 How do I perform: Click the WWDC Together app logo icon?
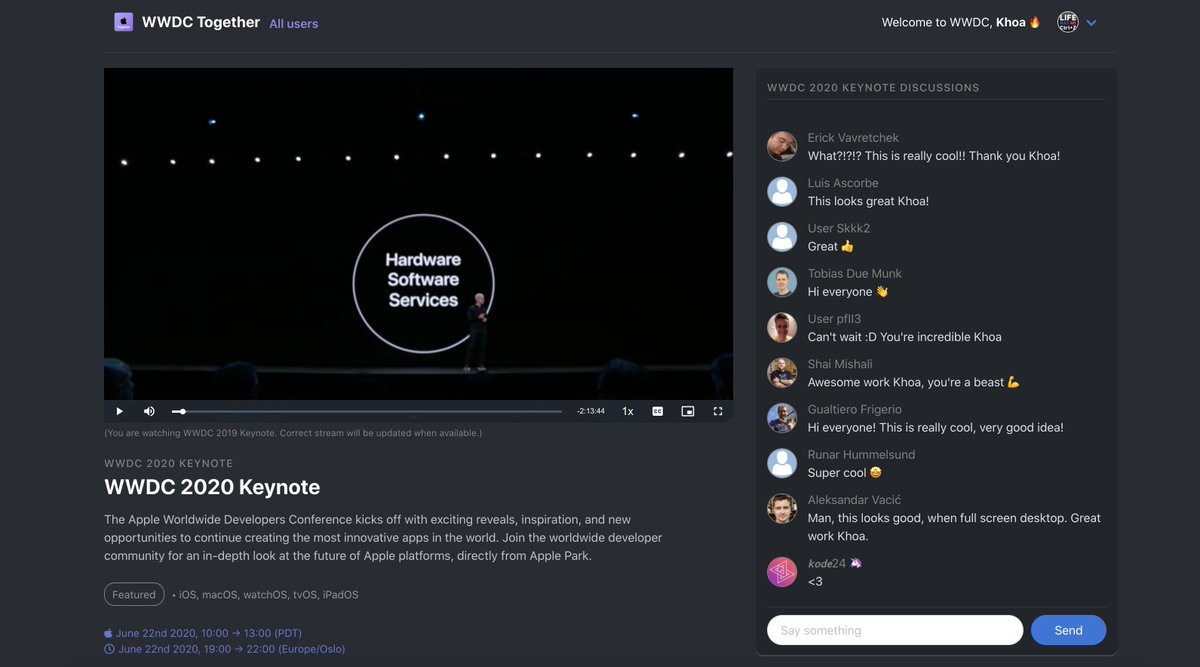click(x=124, y=22)
